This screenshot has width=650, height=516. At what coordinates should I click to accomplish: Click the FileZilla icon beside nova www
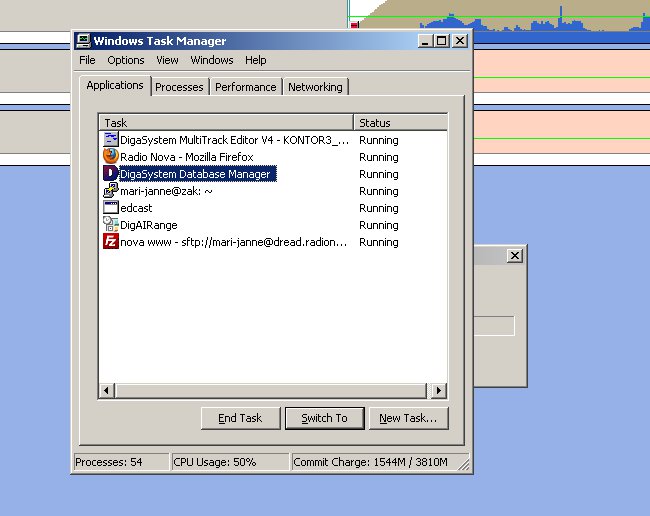click(x=111, y=242)
